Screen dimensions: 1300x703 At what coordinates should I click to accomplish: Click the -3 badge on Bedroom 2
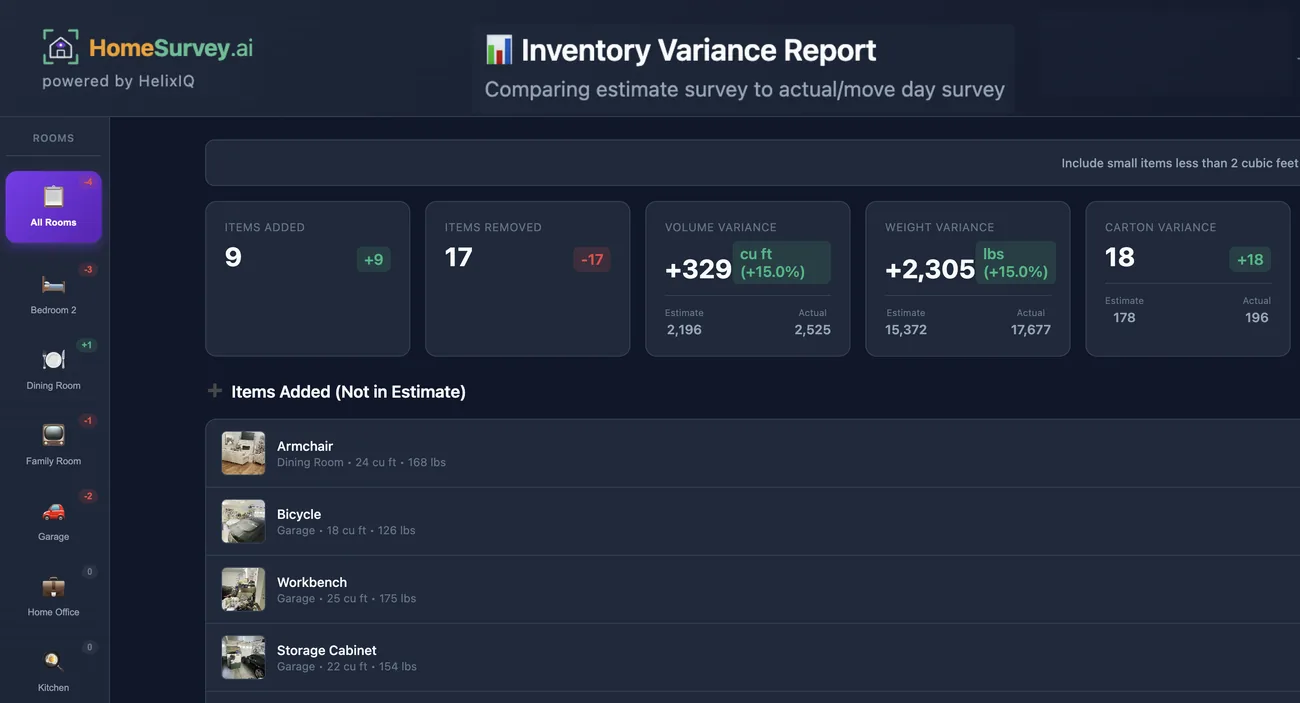tap(88, 270)
